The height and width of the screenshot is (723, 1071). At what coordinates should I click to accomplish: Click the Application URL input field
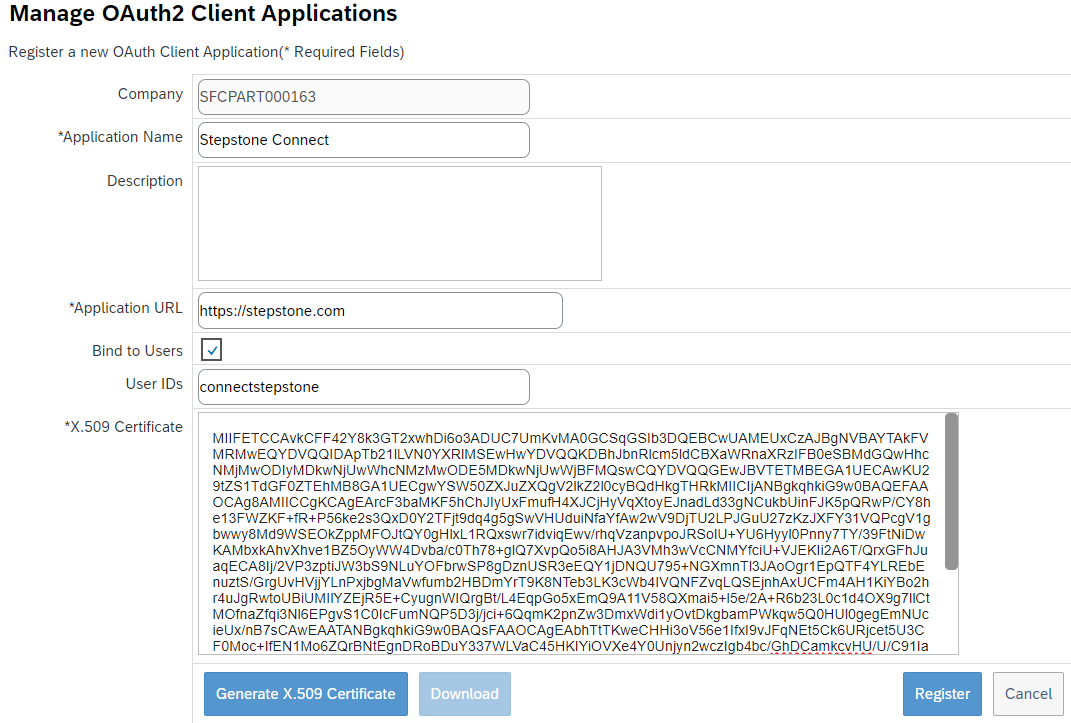(380, 310)
